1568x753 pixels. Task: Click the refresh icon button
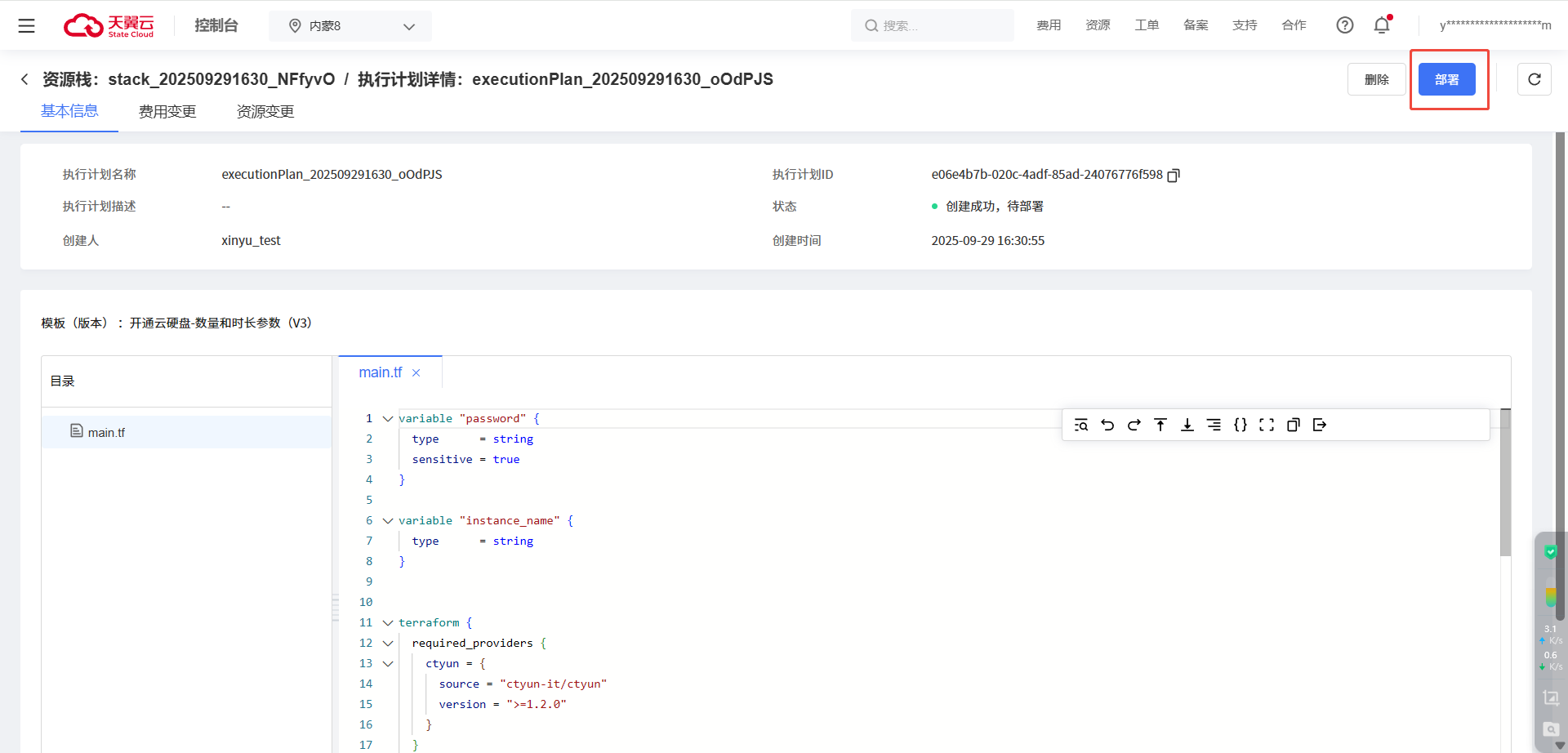click(1534, 79)
